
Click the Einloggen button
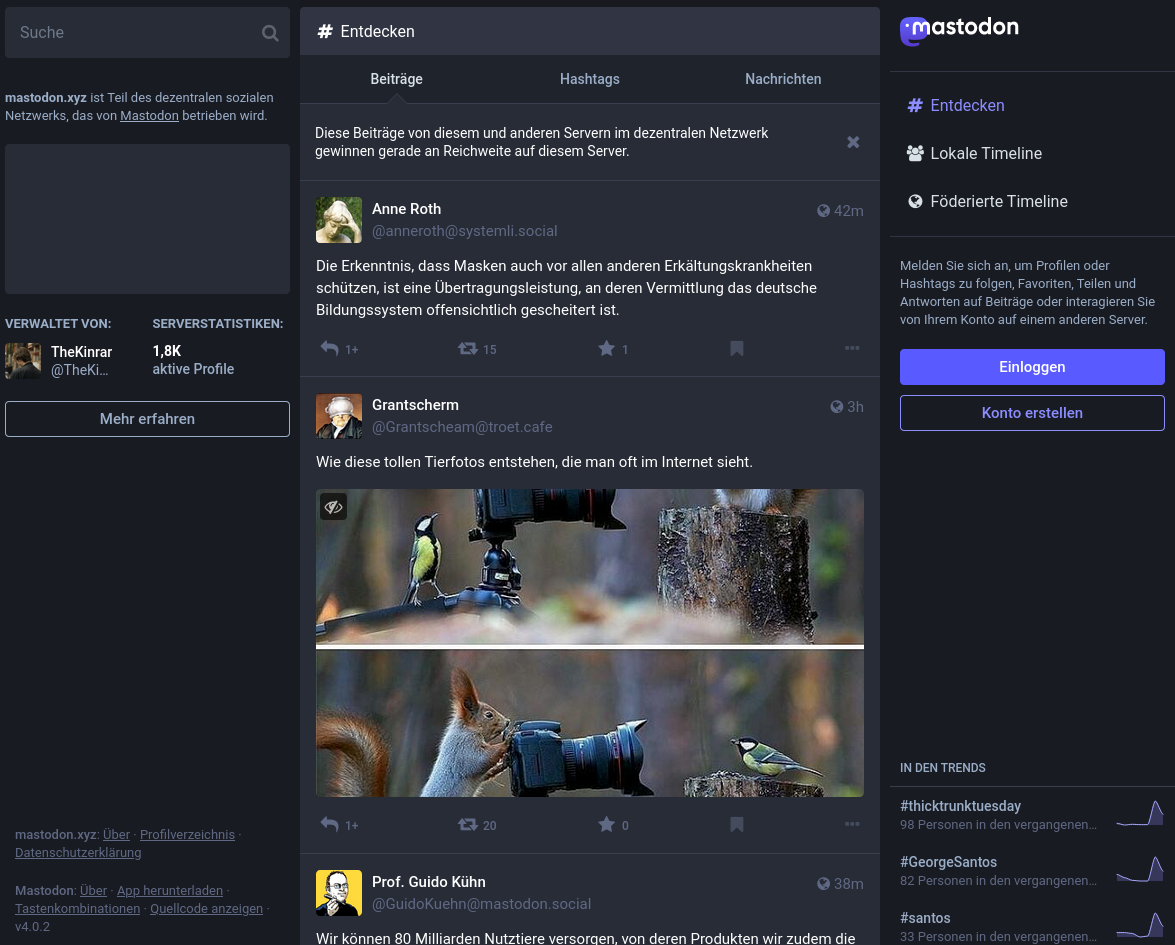1032,367
